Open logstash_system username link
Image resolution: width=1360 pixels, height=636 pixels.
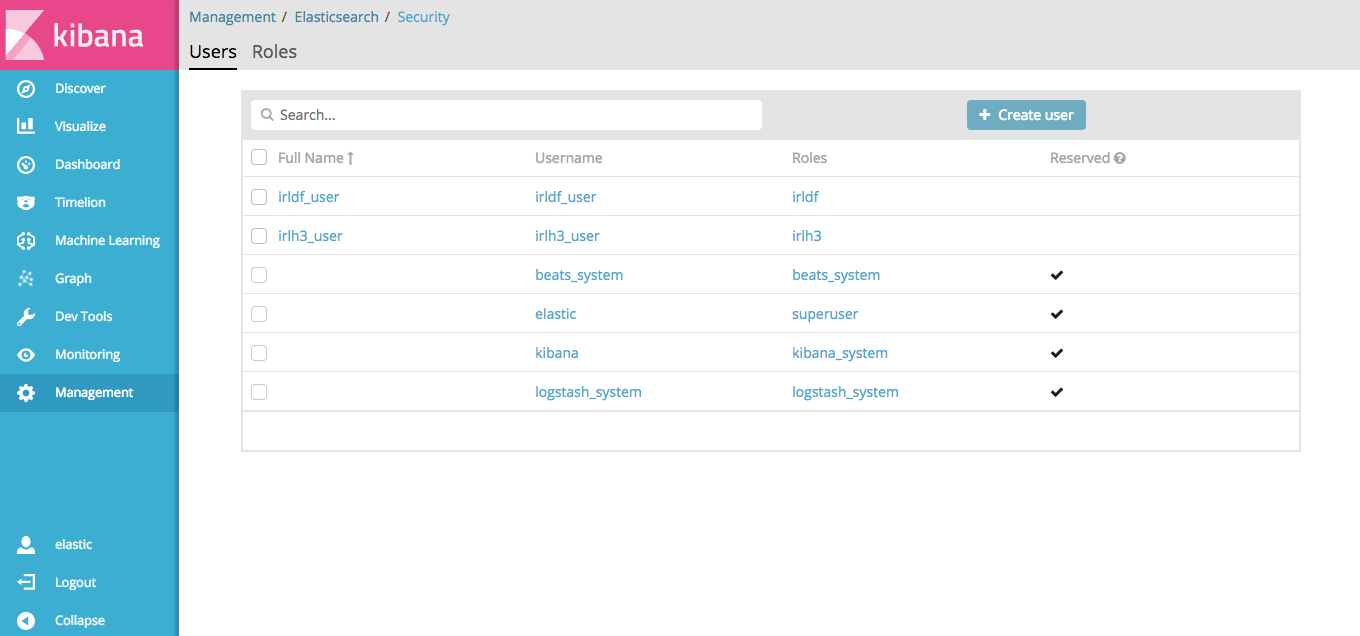click(588, 392)
